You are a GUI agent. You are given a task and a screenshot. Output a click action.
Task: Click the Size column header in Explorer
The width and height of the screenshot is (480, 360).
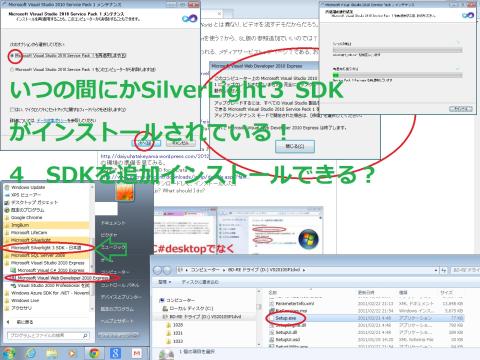pos(446,292)
